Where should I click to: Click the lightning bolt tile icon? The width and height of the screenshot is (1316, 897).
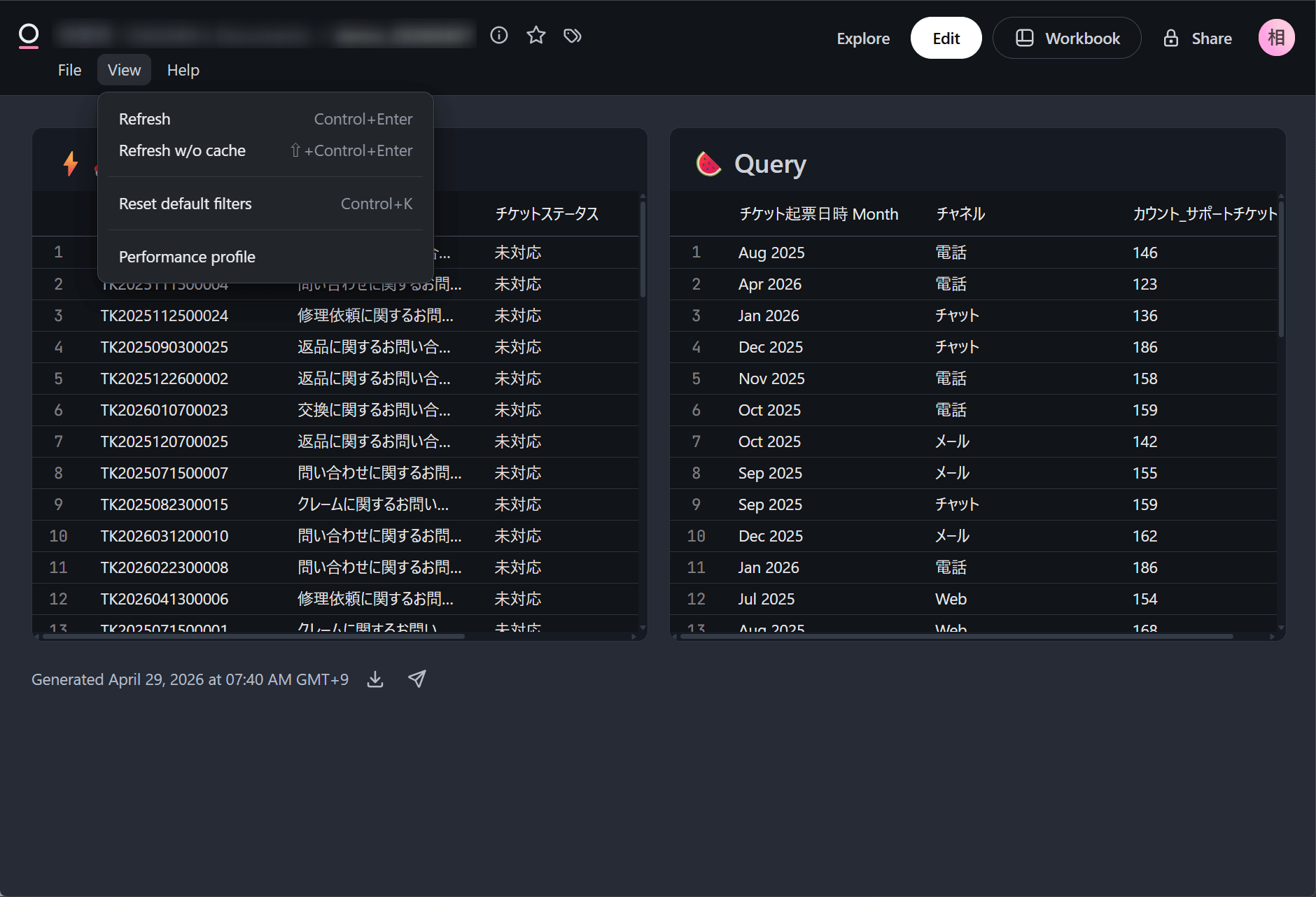(x=71, y=164)
